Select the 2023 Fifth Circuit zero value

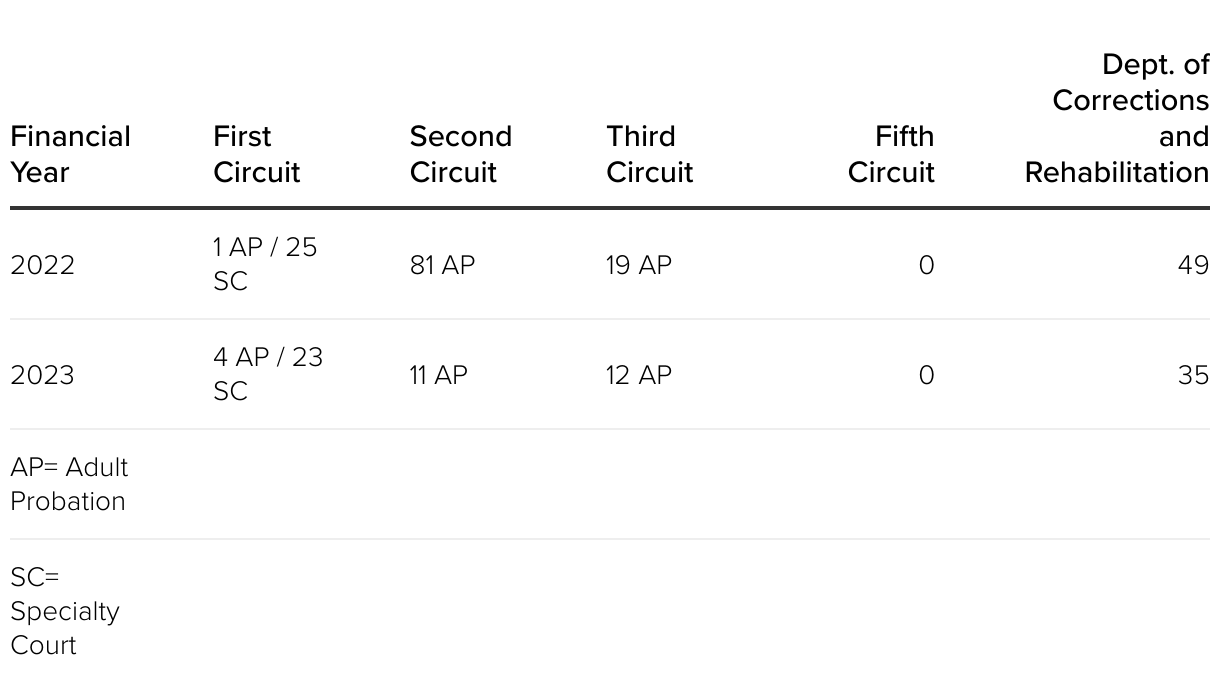pyautogui.click(x=926, y=375)
